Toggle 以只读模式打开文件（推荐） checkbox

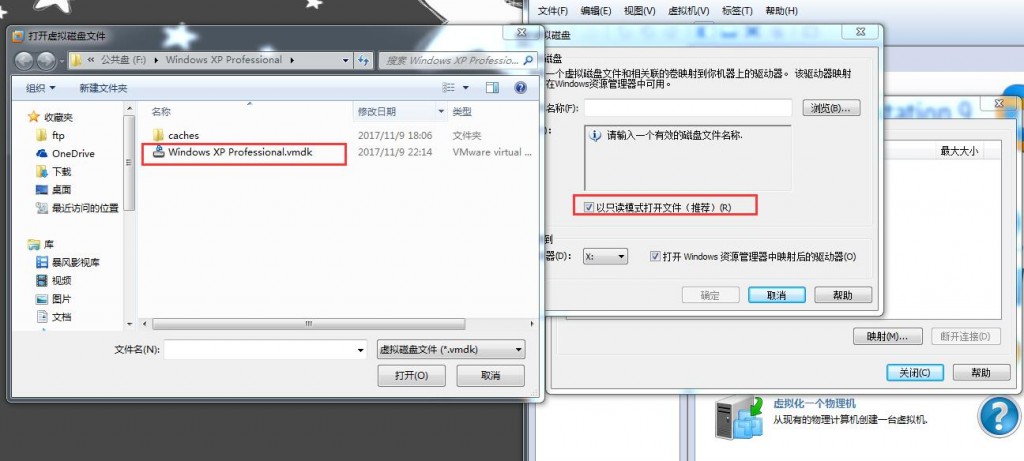(x=589, y=208)
